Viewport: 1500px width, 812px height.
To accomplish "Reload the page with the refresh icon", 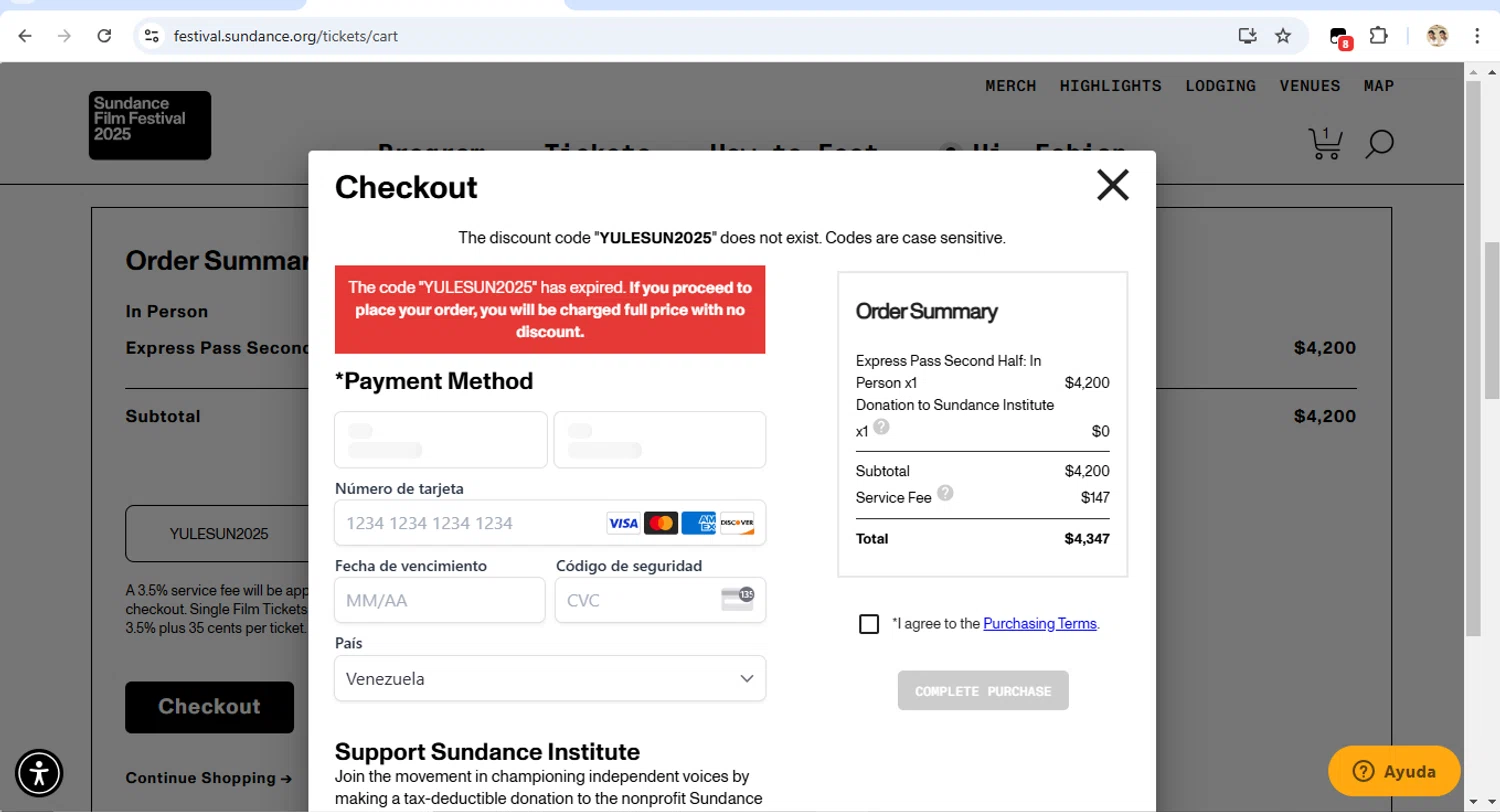I will [x=104, y=36].
